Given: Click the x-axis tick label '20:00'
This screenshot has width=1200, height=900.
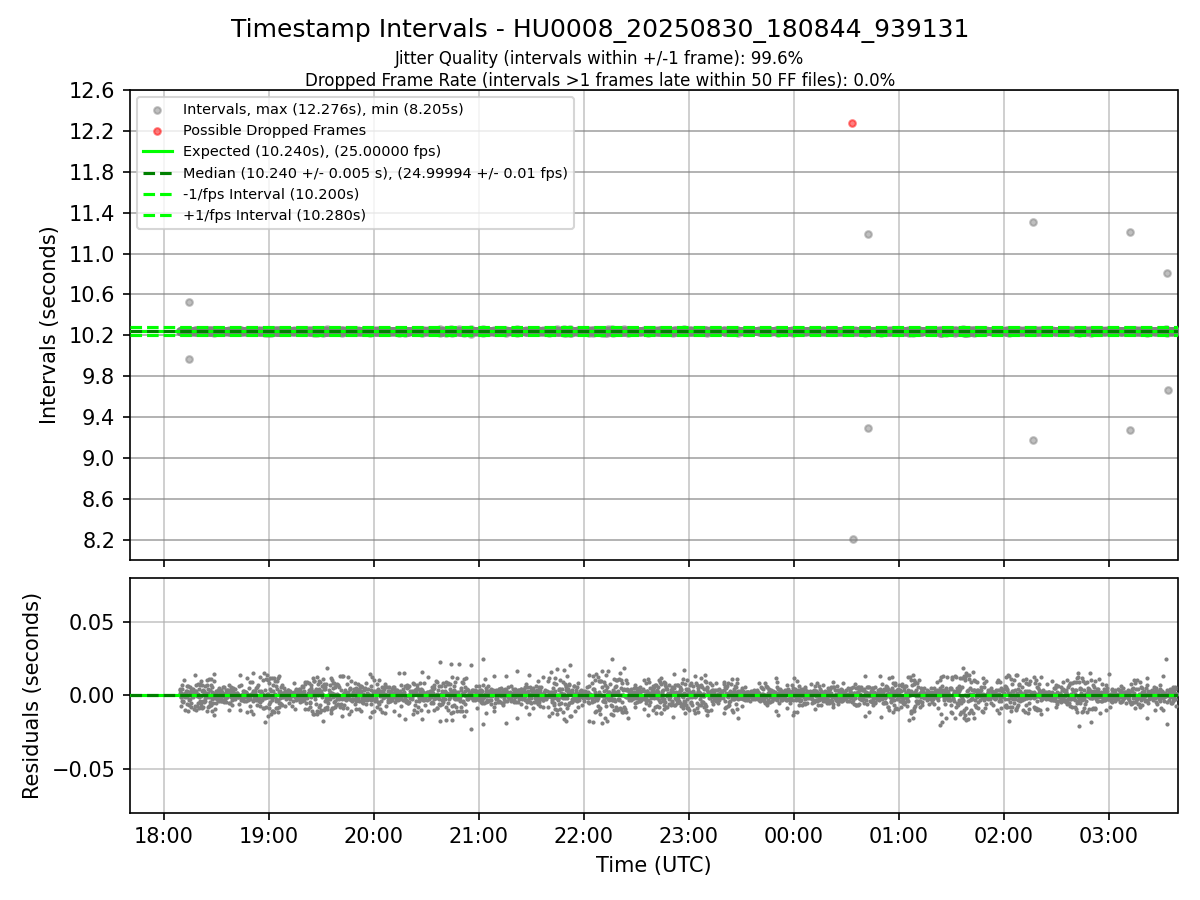Looking at the screenshot, I should click(x=374, y=834).
